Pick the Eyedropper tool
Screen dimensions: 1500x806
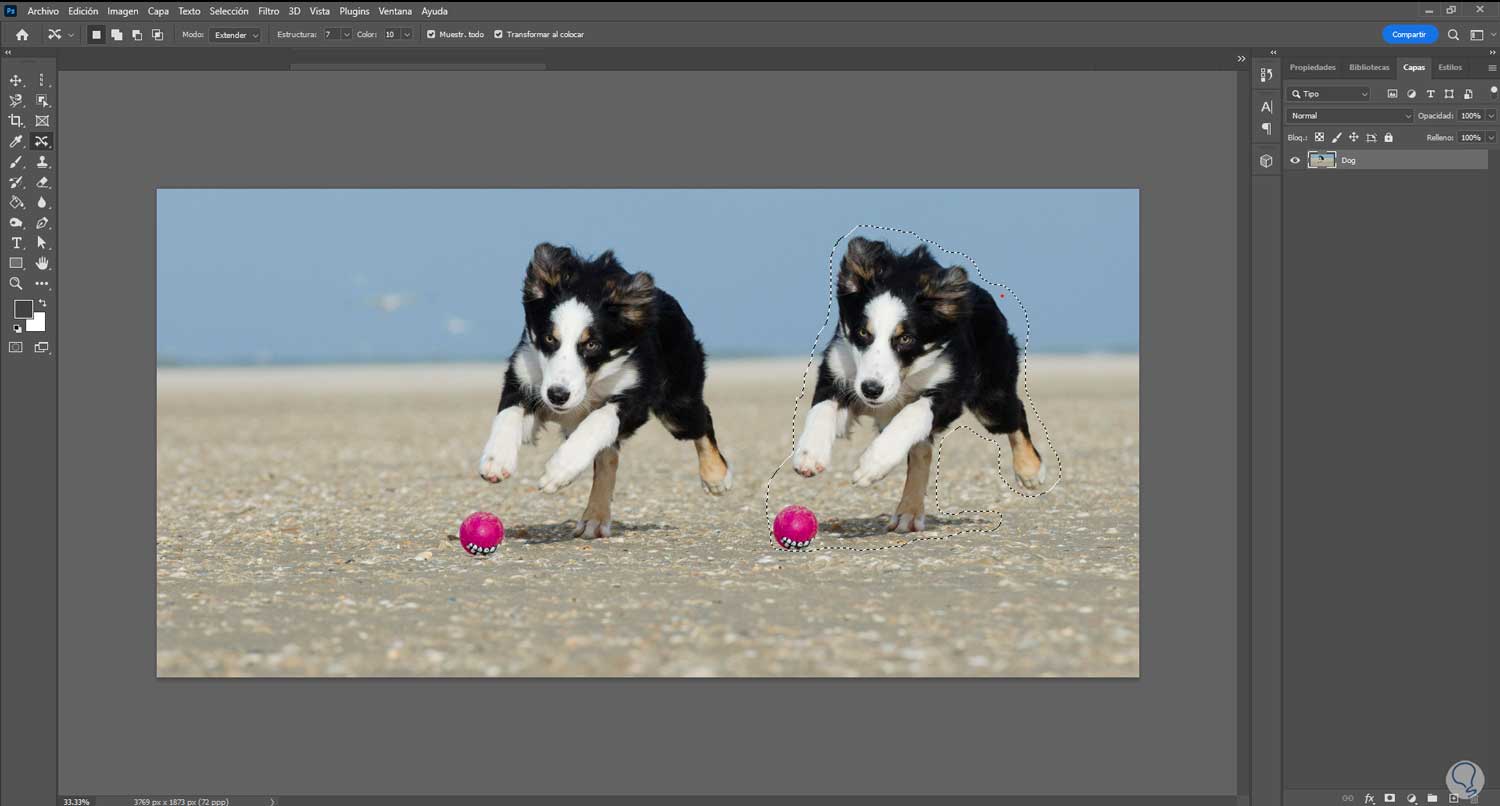[16, 141]
